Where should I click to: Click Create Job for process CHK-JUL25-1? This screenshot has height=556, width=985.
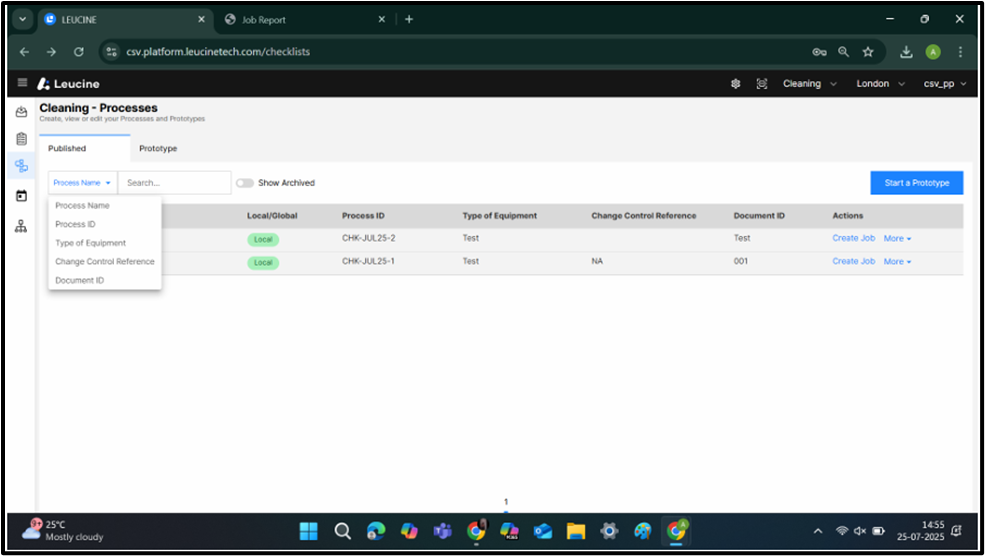click(x=853, y=262)
